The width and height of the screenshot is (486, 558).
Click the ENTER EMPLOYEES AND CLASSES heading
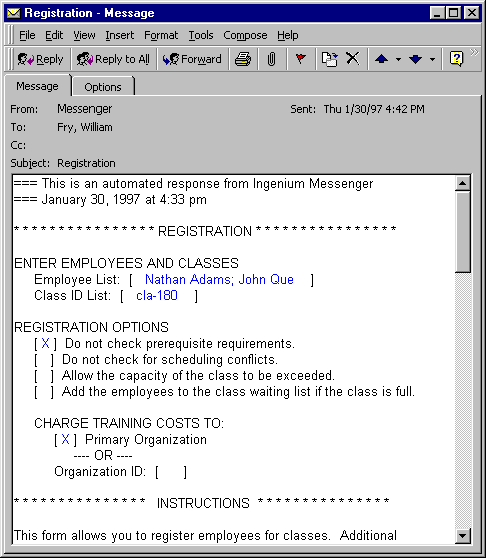click(x=126, y=263)
